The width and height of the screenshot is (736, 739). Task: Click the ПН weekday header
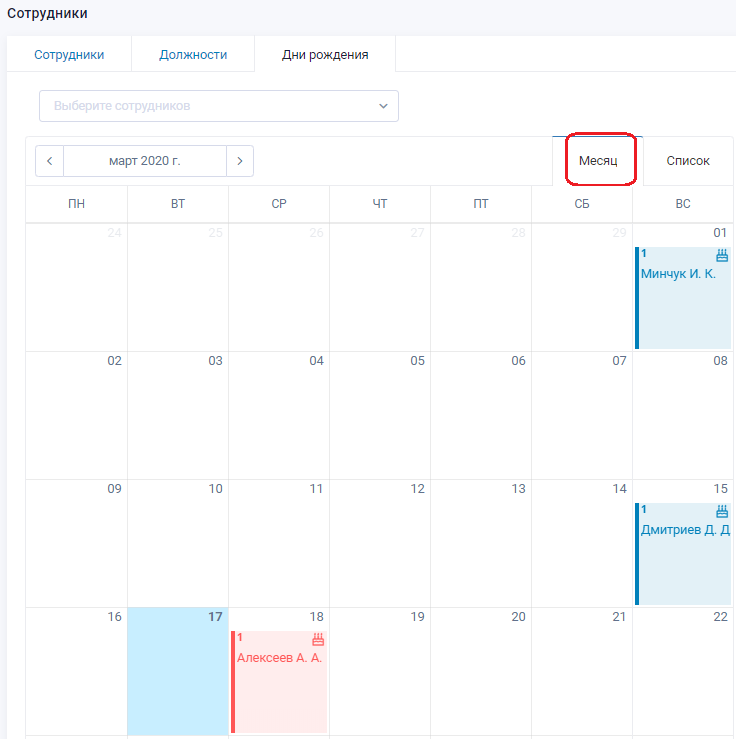pyautogui.click(x=76, y=204)
